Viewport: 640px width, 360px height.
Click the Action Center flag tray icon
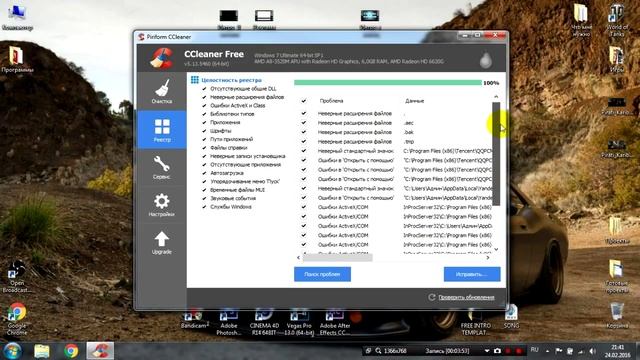click(559, 351)
